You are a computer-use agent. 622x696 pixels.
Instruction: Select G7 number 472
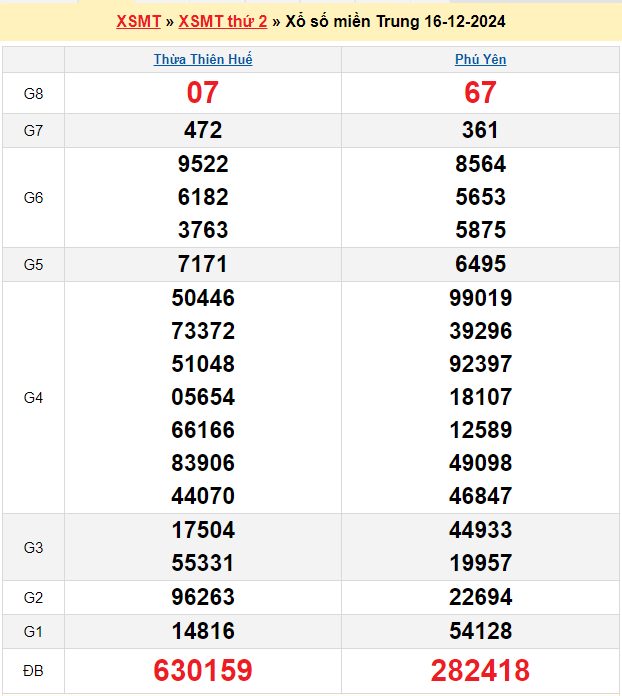click(202, 130)
